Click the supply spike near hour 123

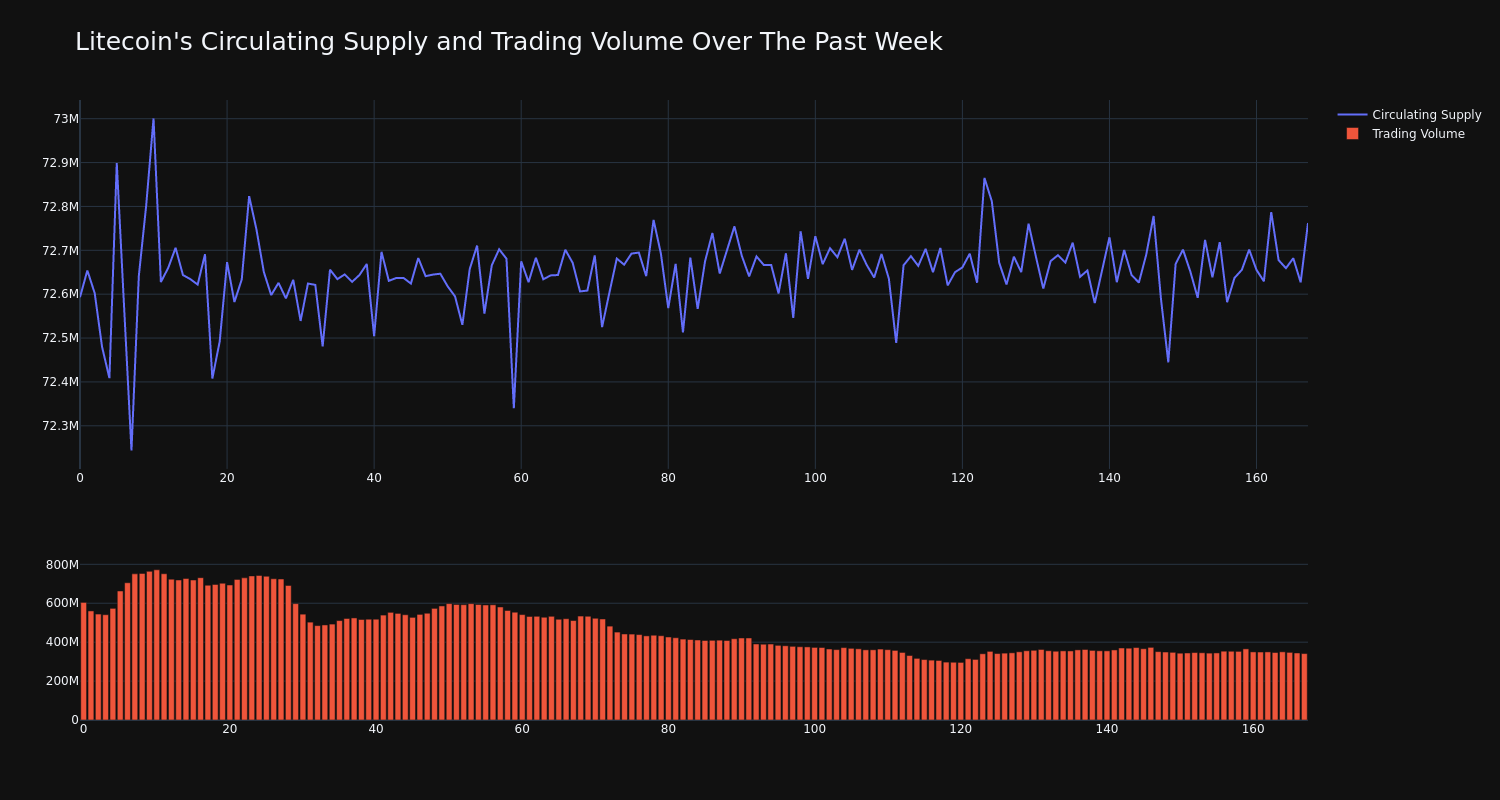pyautogui.click(x=984, y=179)
